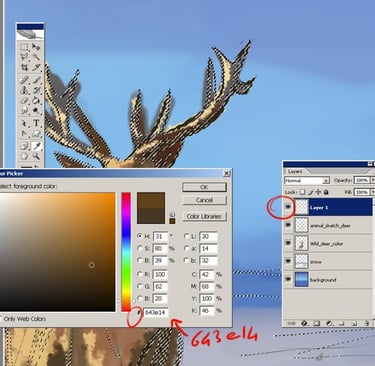Switch to the Layers tab
Screen dimensions: 375x366
pyautogui.click(x=295, y=171)
